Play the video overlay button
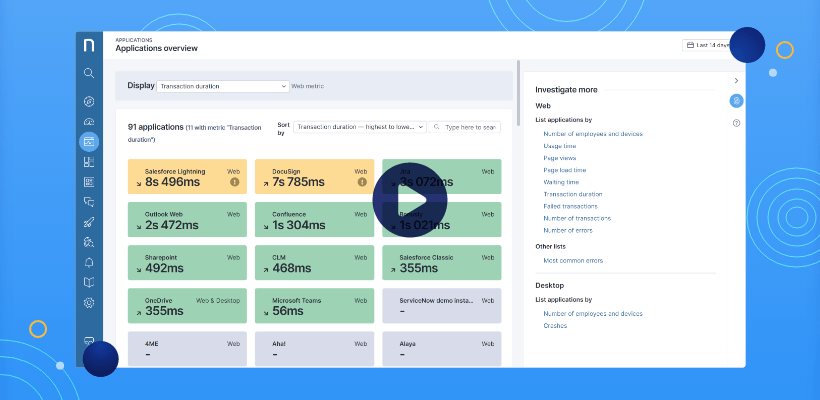This screenshot has width=820, height=400. click(x=410, y=200)
